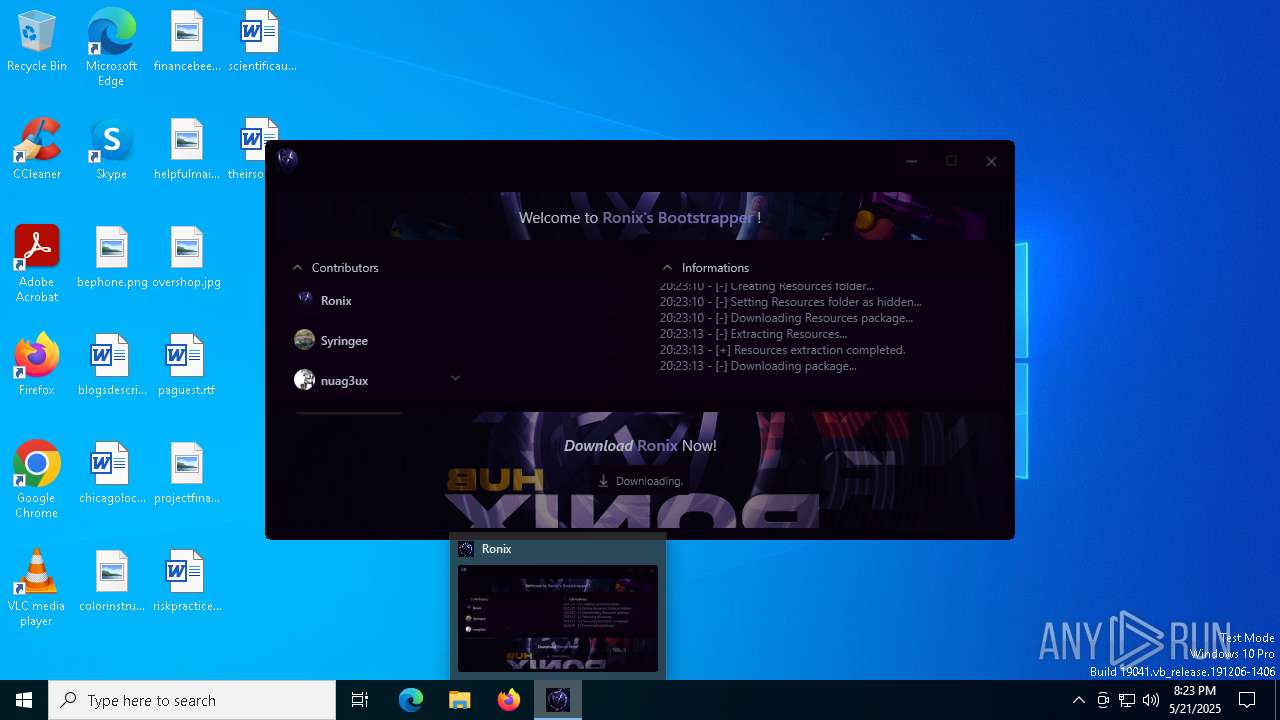This screenshot has height=720, width=1280.
Task: Click the taskbar search box
Action: (192, 700)
